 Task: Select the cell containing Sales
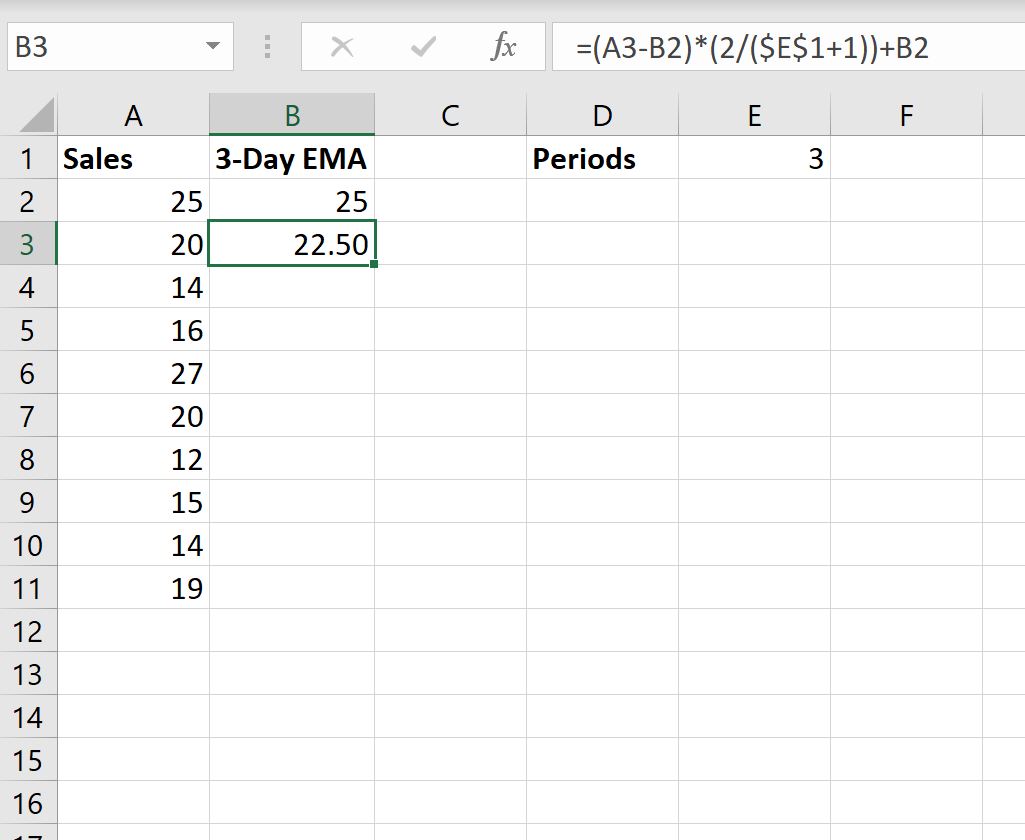(x=133, y=157)
